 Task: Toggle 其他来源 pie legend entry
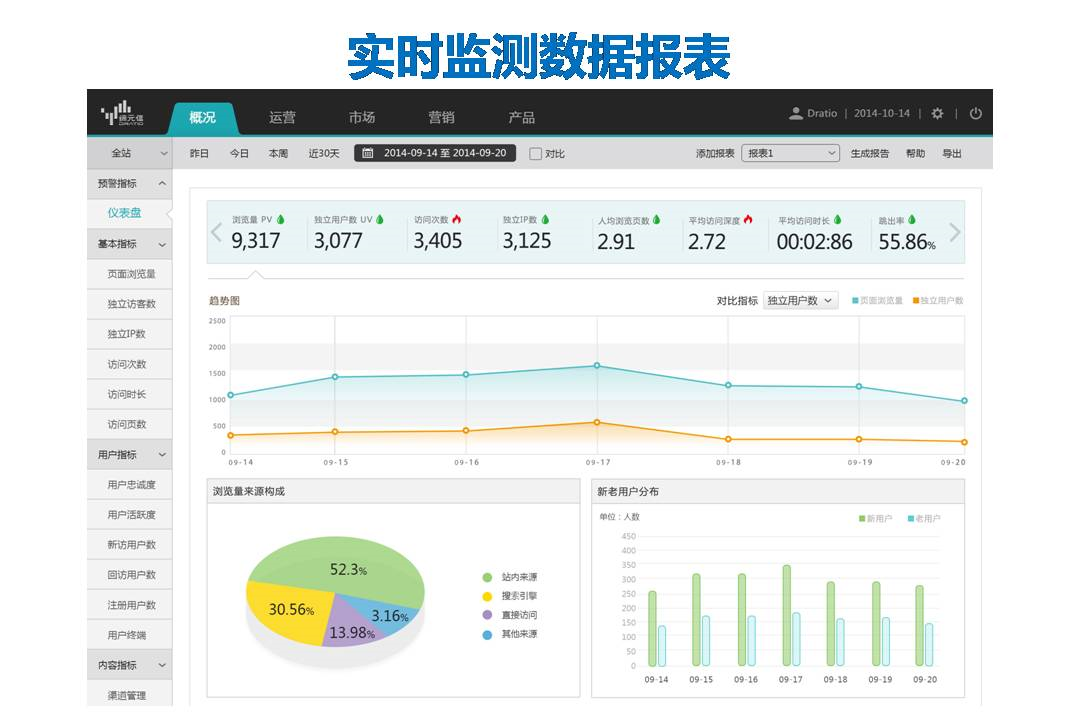510,634
